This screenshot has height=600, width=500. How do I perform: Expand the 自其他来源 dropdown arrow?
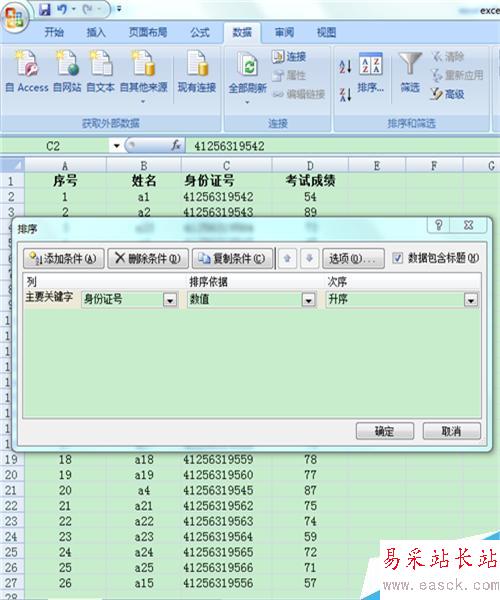[x=143, y=102]
